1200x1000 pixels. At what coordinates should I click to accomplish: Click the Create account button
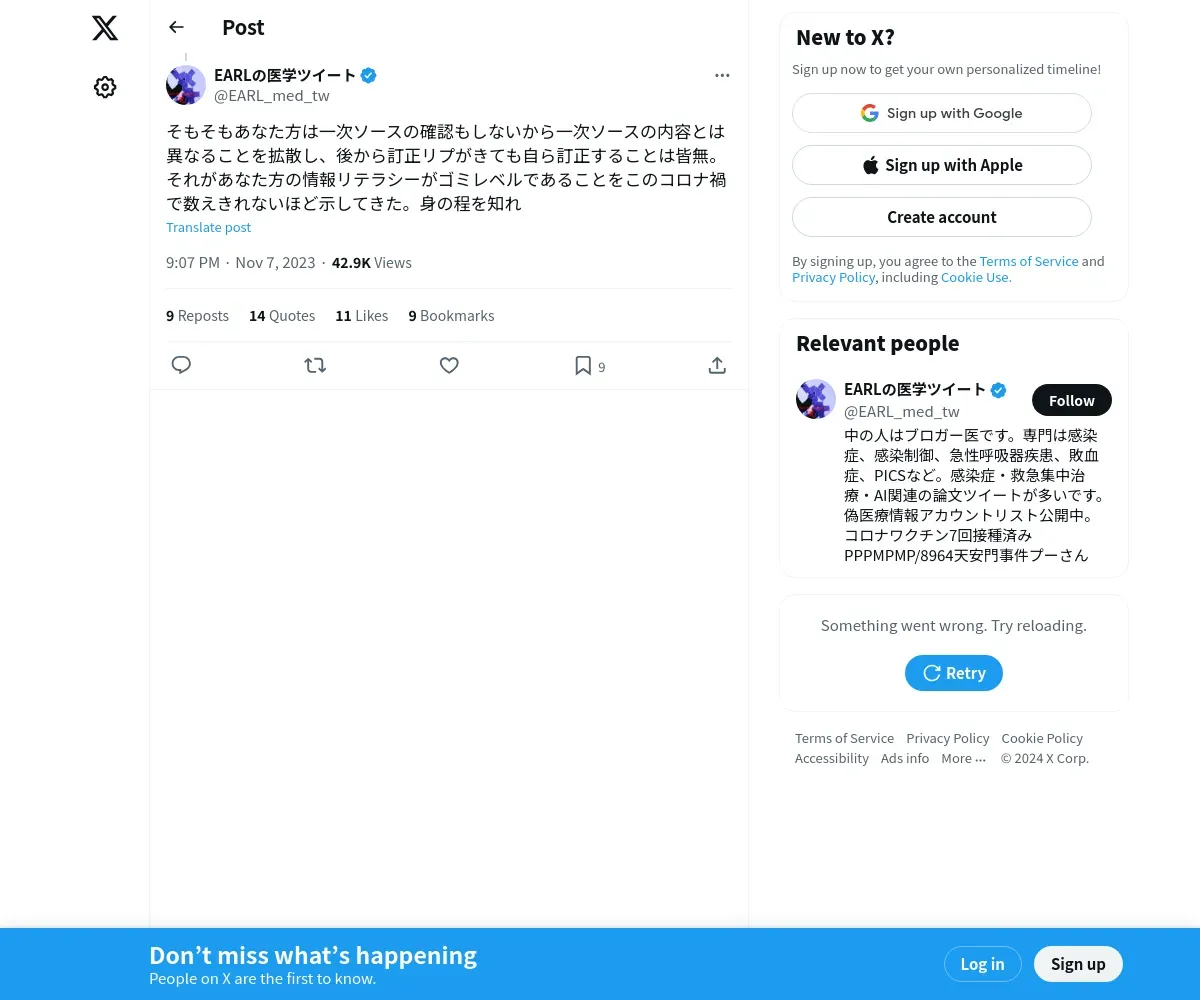942,217
